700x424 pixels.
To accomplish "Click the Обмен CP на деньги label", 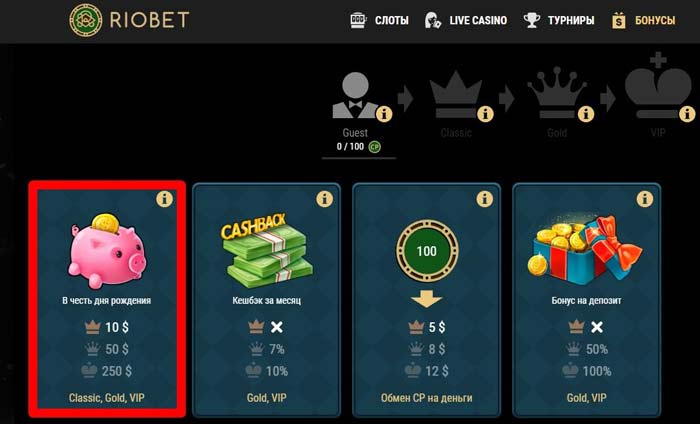I will (426, 398).
